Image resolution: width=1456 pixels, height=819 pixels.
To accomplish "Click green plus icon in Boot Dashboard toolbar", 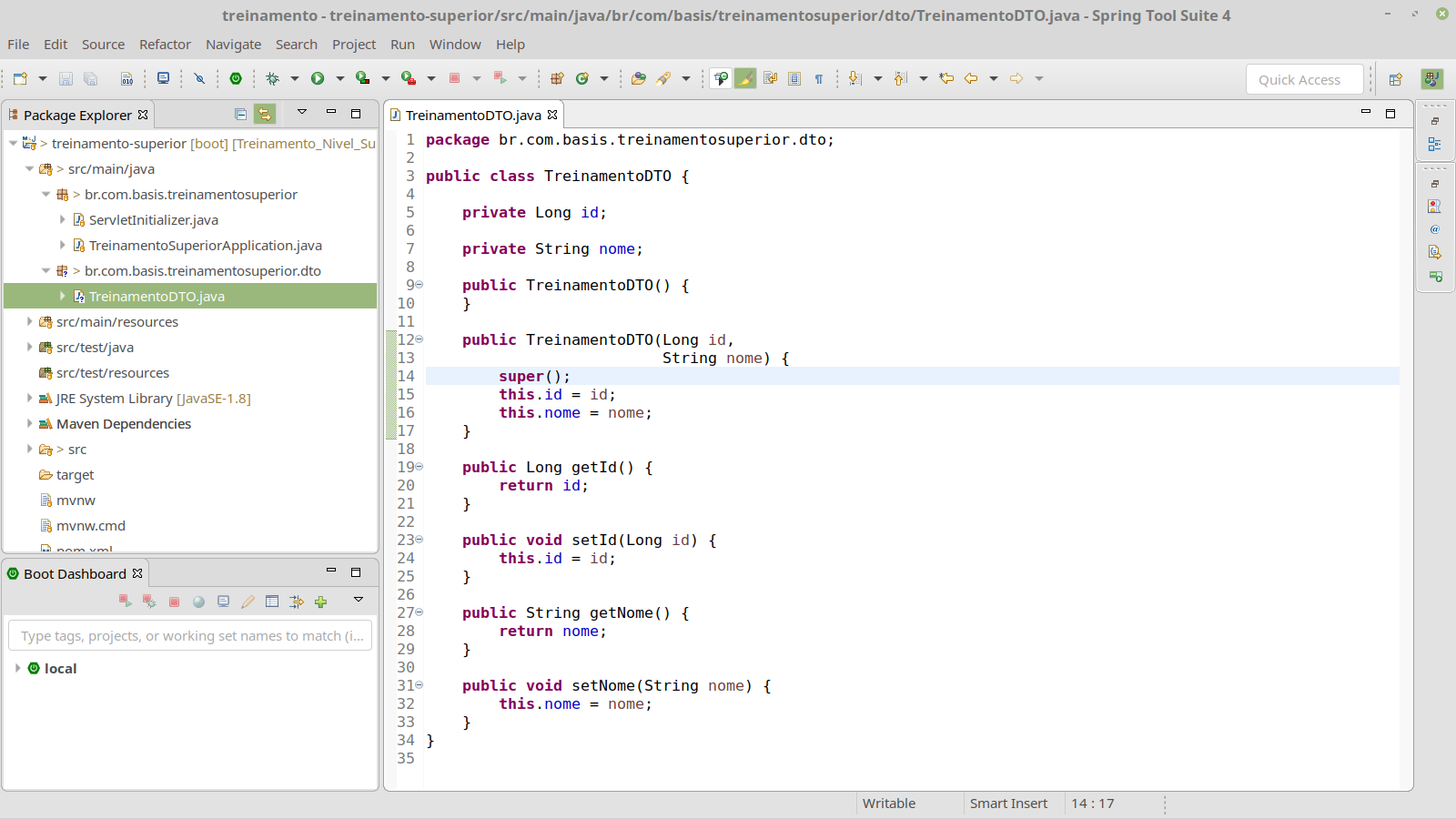I will [320, 602].
